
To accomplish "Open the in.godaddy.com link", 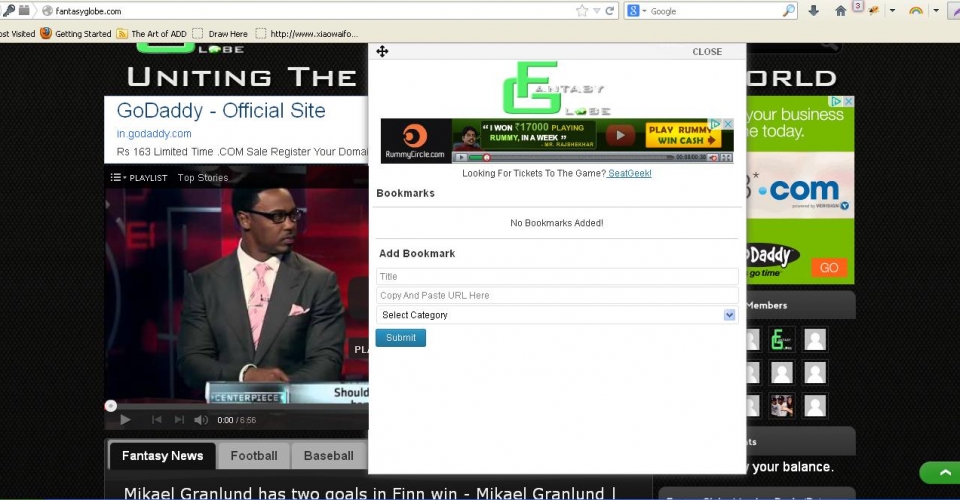I will coord(154,133).
